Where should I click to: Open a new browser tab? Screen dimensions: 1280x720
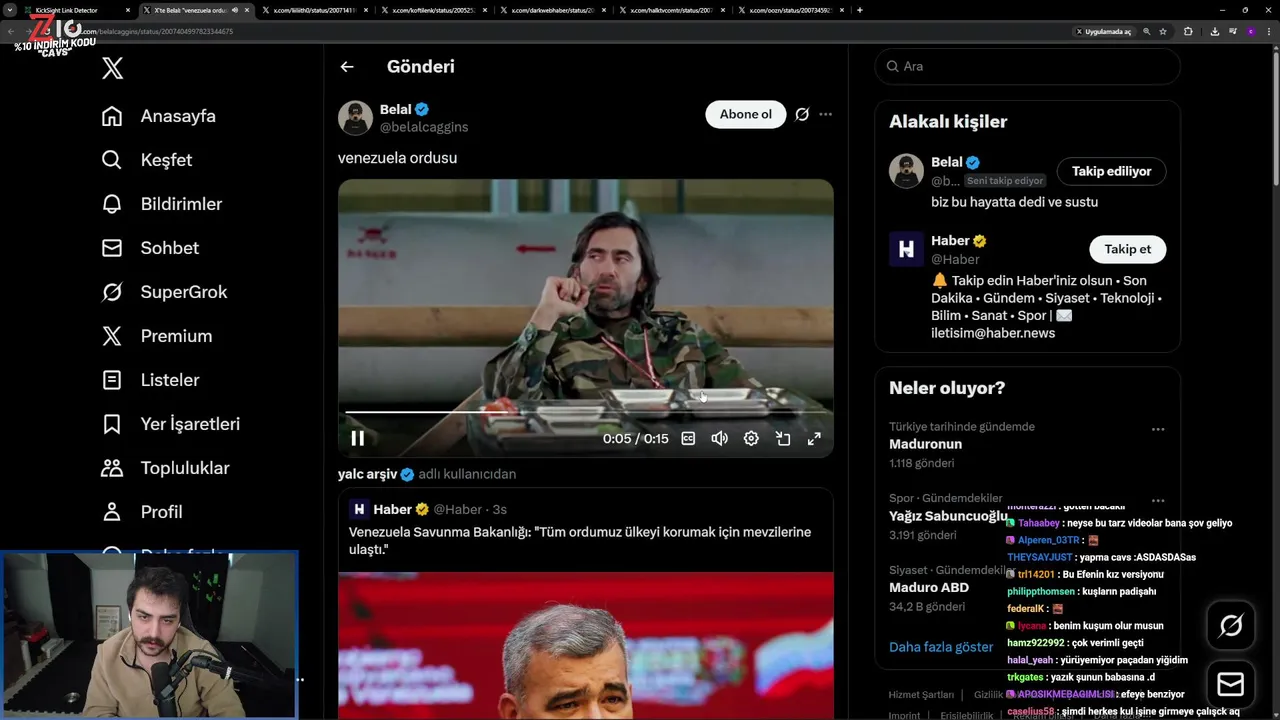(x=860, y=10)
